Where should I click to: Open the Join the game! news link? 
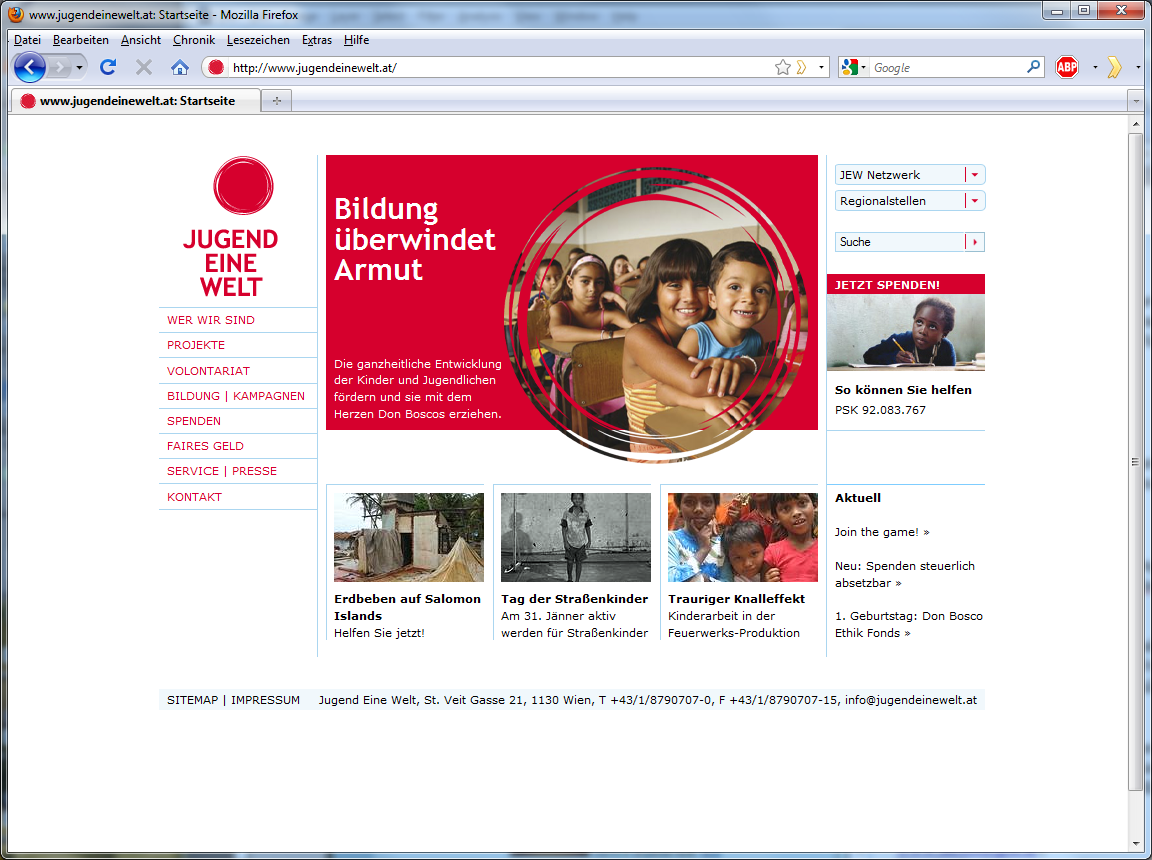(882, 532)
